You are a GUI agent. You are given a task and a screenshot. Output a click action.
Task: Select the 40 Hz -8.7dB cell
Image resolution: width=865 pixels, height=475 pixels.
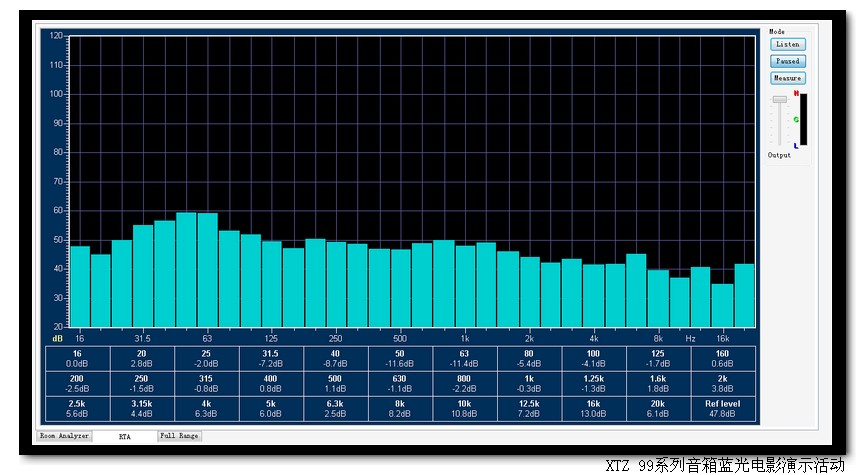click(336, 359)
